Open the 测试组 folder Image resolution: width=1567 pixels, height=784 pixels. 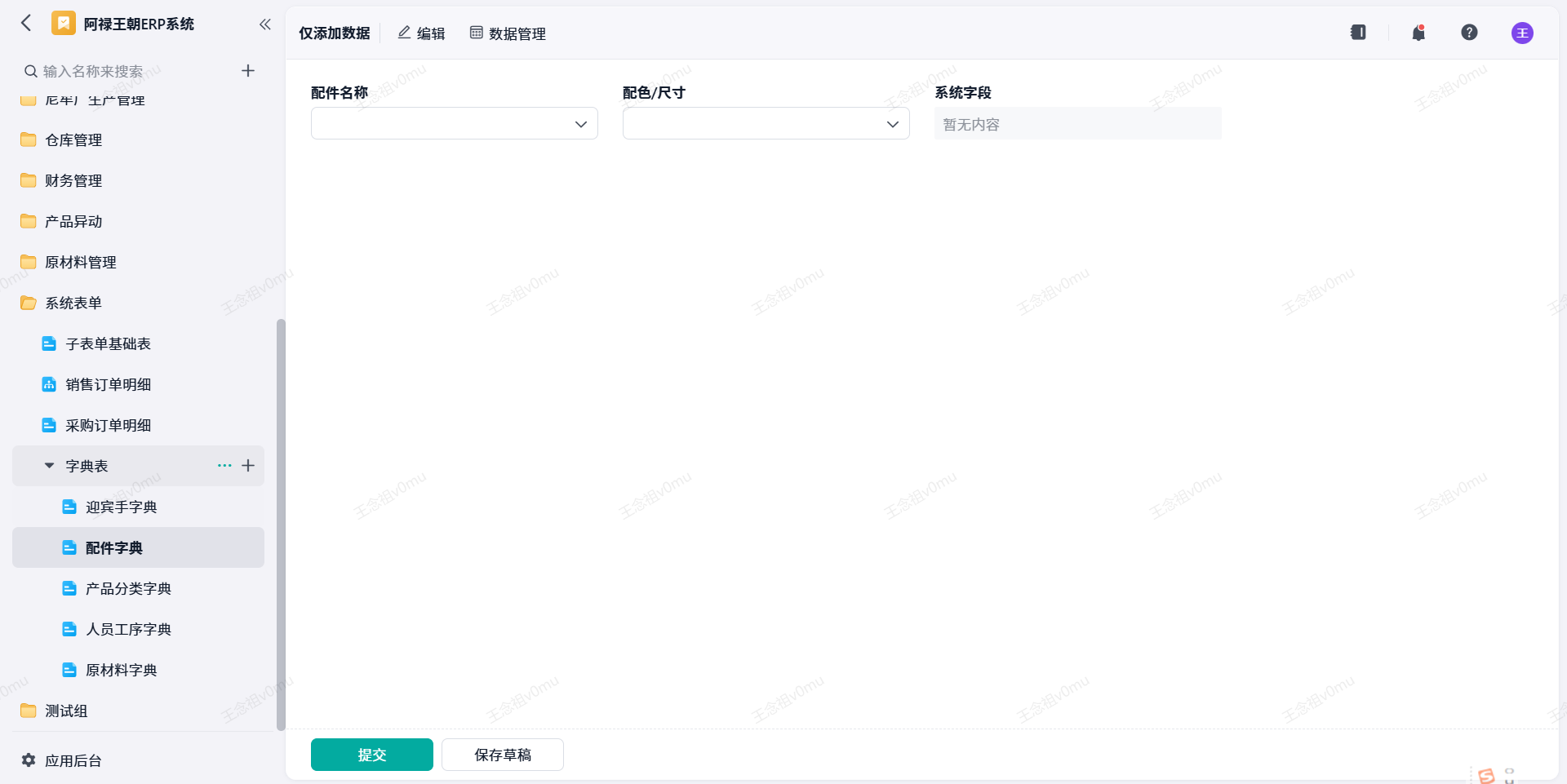(x=139, y=711)
